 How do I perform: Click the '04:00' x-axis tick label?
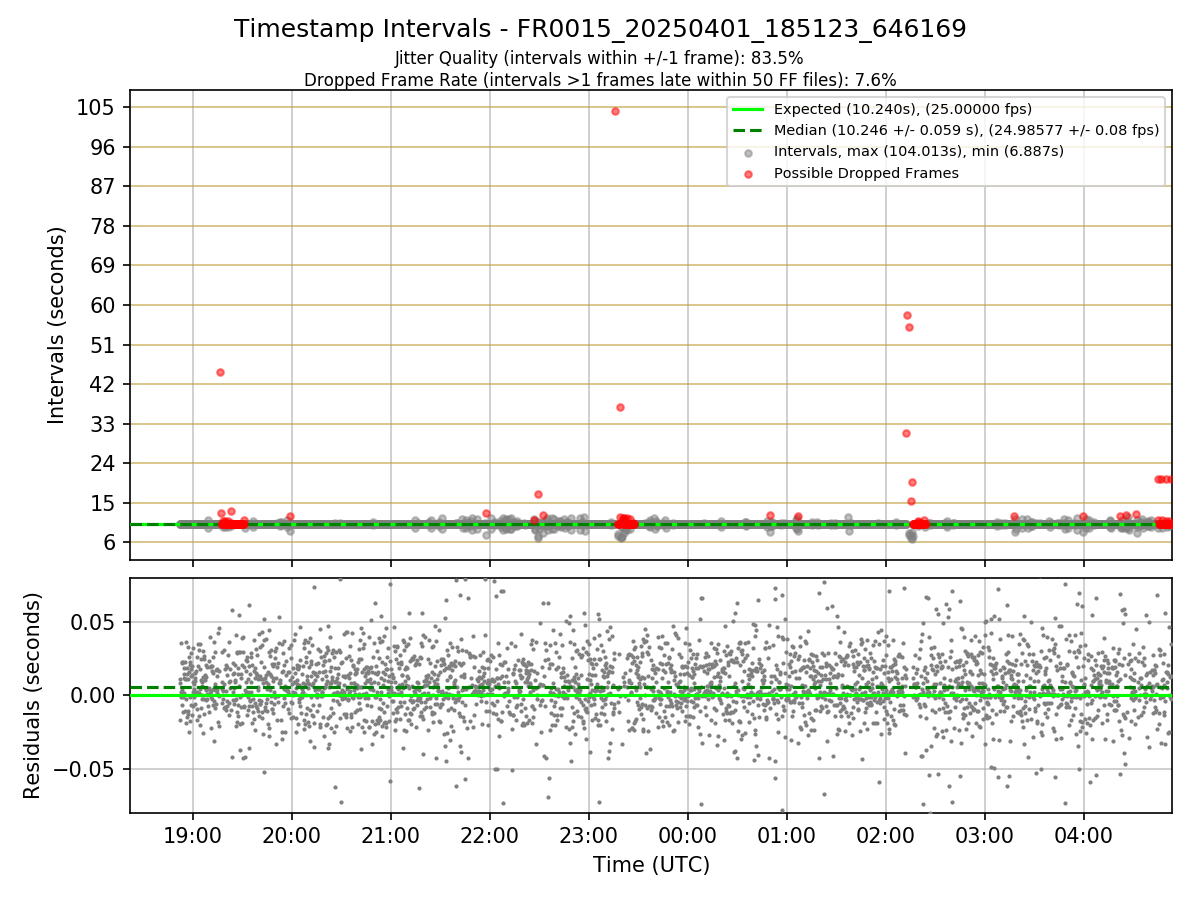(1084, 835)
